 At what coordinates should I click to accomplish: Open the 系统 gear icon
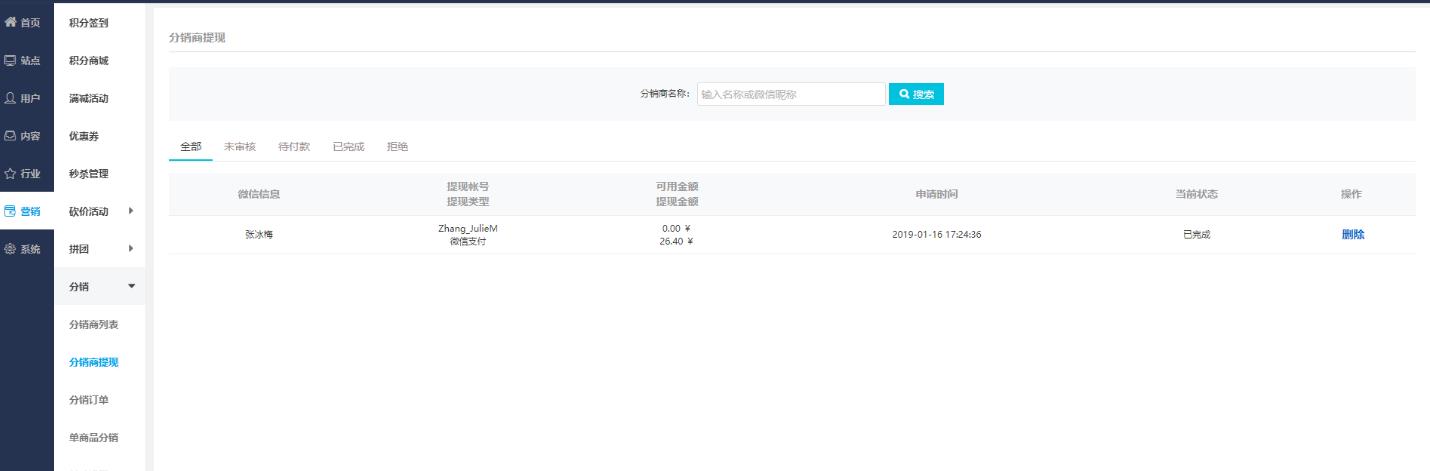point(11,249)
